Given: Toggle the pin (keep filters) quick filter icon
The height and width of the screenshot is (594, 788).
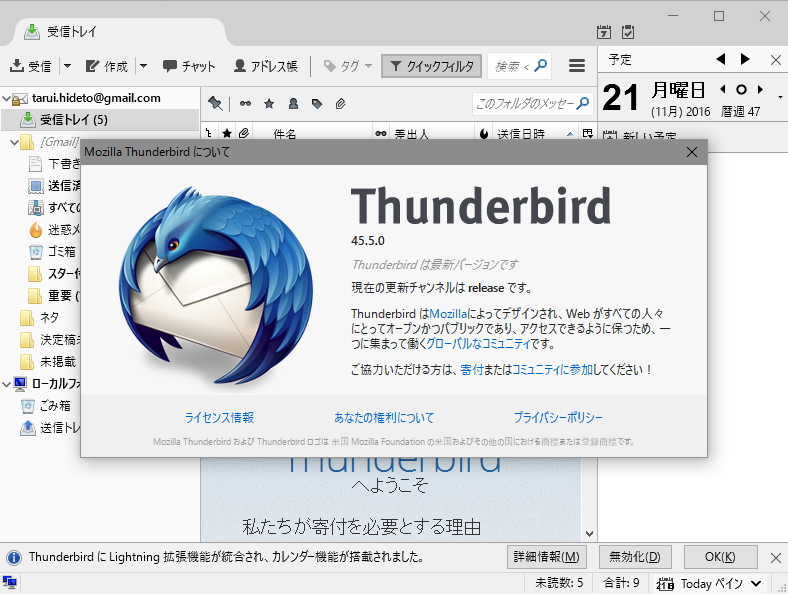Looking at the screenshot, I should tap(215, 104).
